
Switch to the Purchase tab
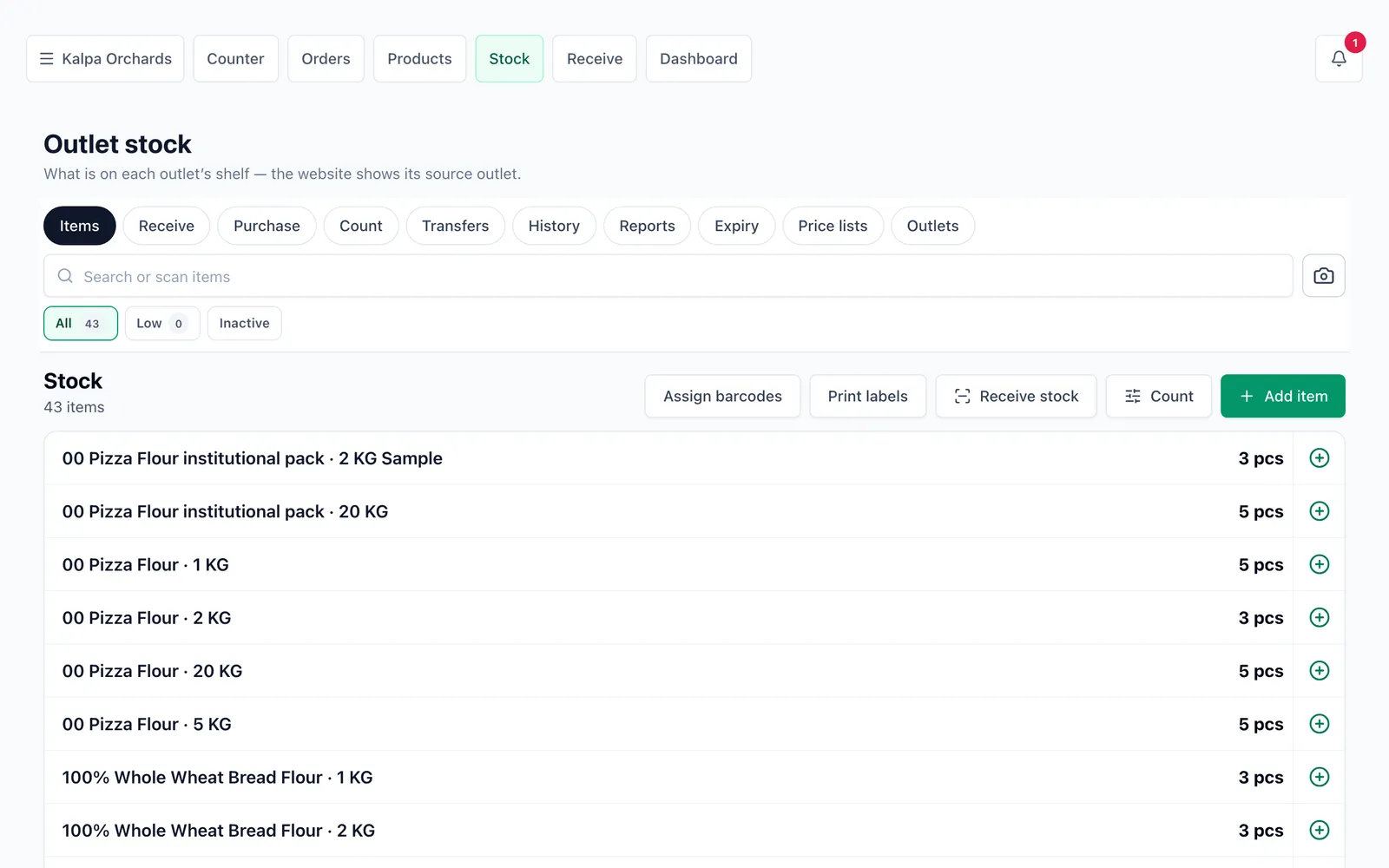267,226
